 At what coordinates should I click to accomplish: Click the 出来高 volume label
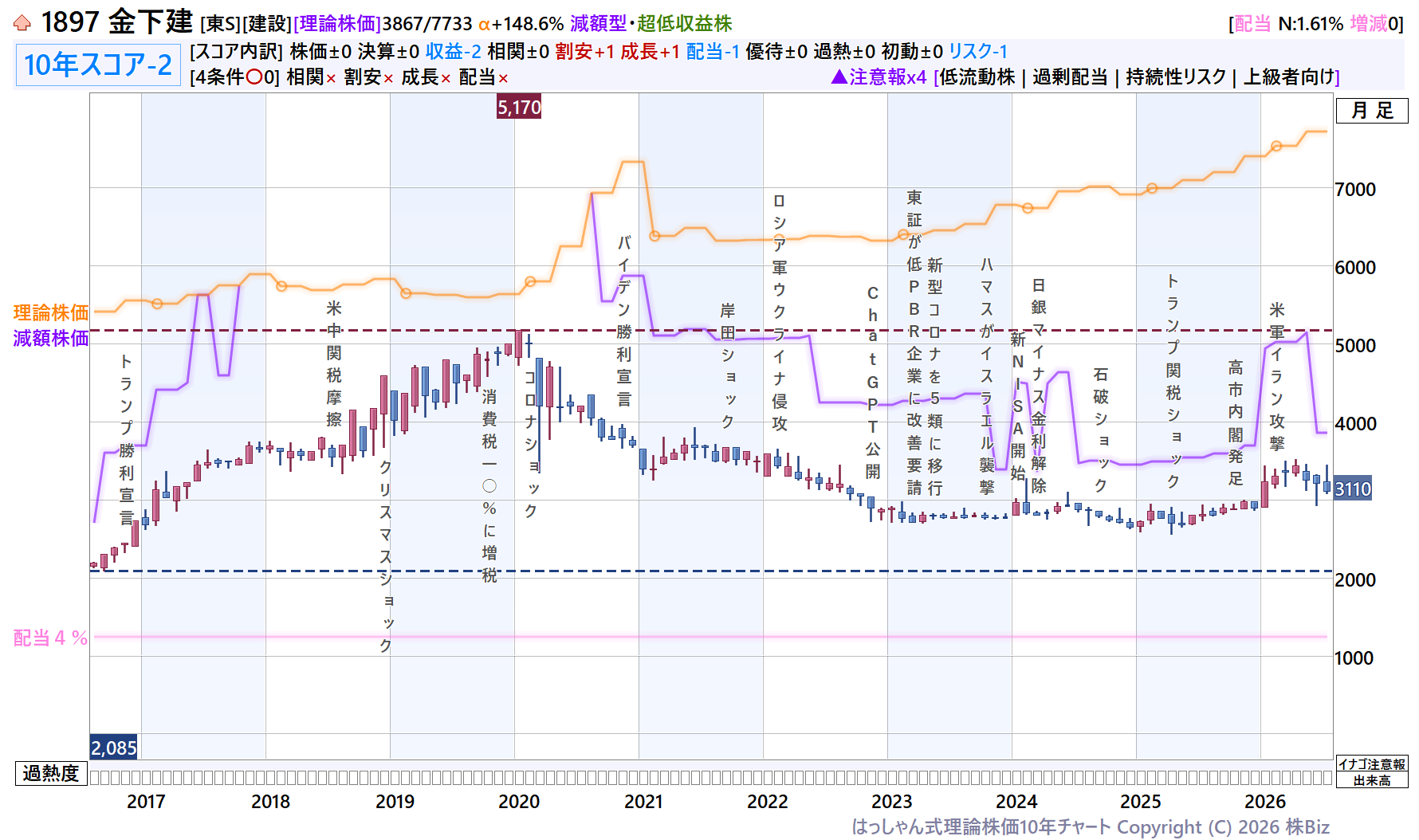point(1372,780)
